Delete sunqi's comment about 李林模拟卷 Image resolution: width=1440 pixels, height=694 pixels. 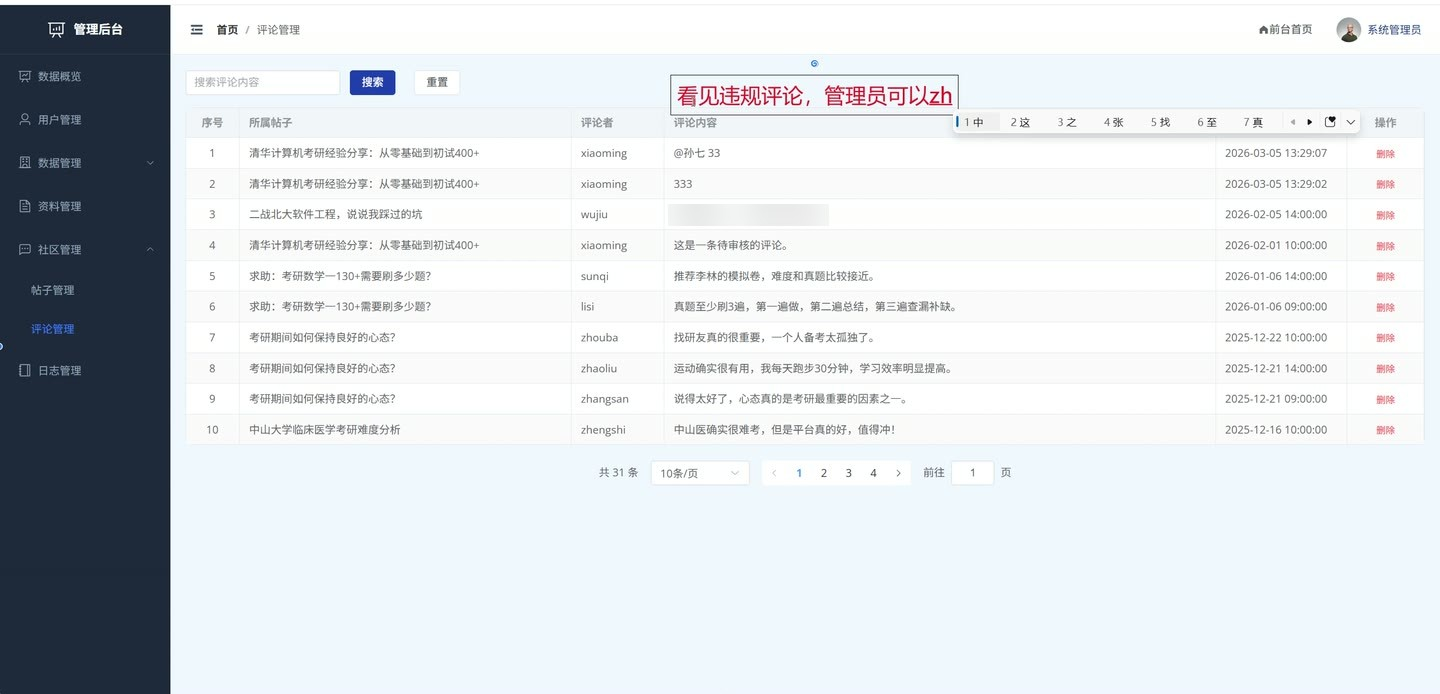point(1385,277)
